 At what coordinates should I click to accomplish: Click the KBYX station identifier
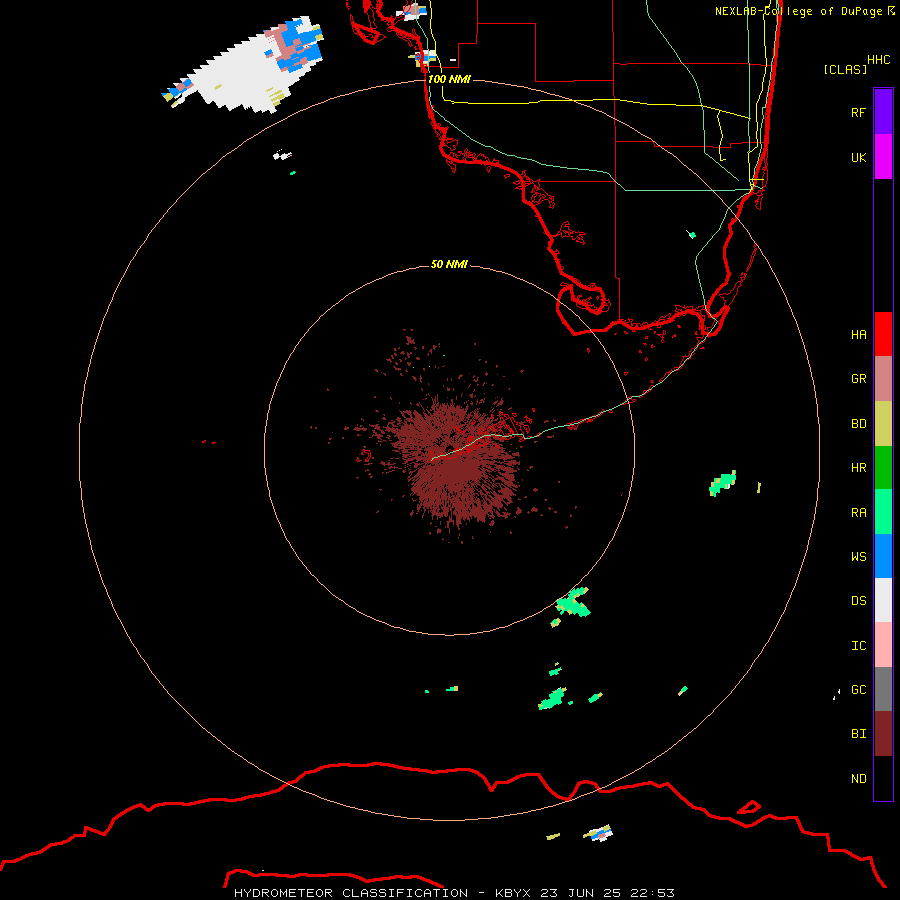pyautogui.click(x=513, y=893)
